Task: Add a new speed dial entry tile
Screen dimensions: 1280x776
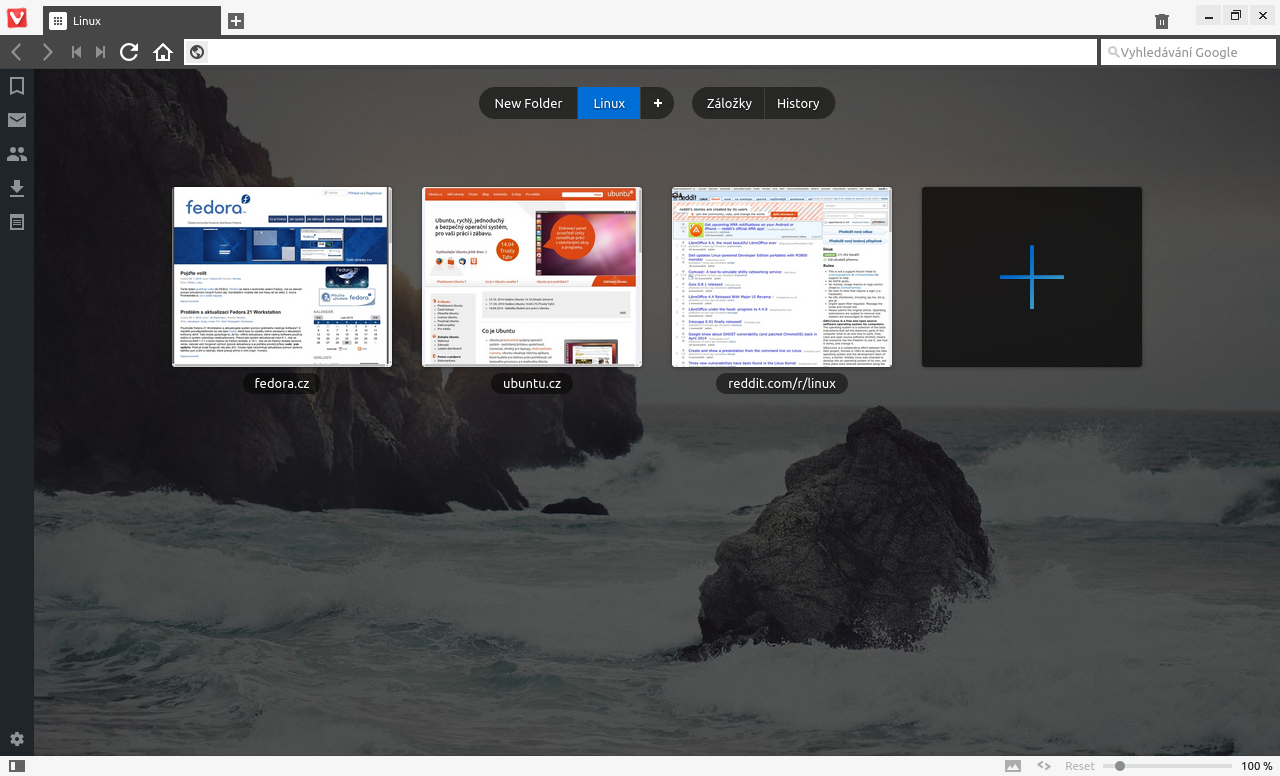Action: 1032,277
